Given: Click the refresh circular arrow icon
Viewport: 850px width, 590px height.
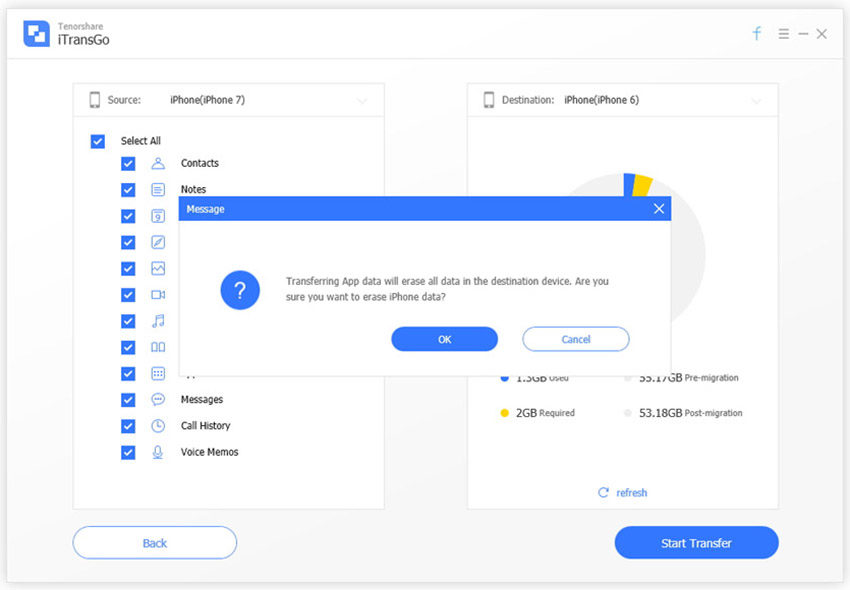Looking at the screenshot, I should pos(603,492).
